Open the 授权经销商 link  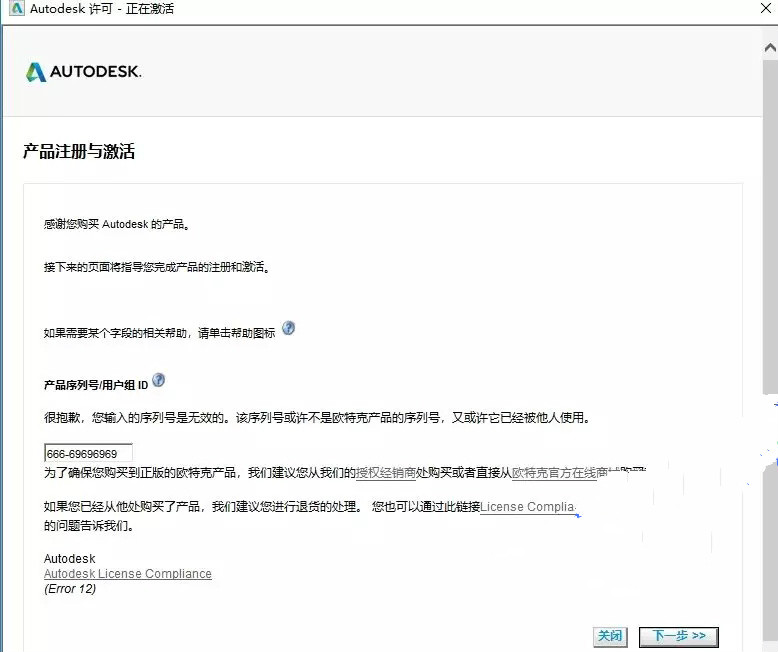coord(386,472)
